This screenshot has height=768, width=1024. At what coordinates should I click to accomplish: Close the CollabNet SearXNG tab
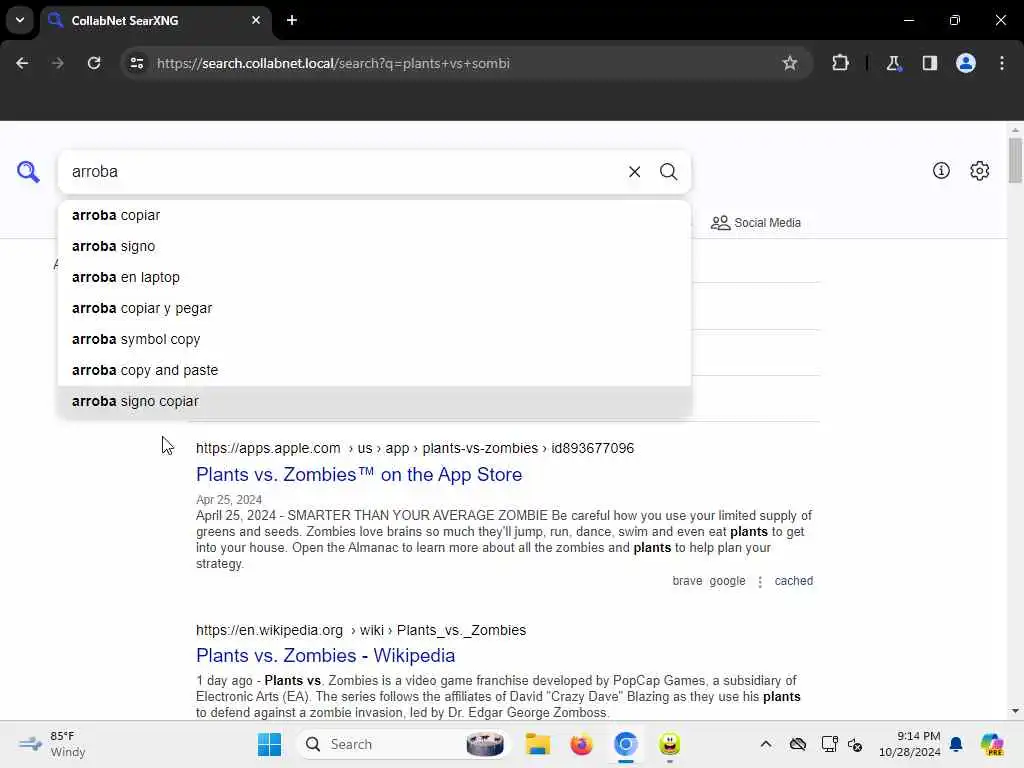[256, 20]
